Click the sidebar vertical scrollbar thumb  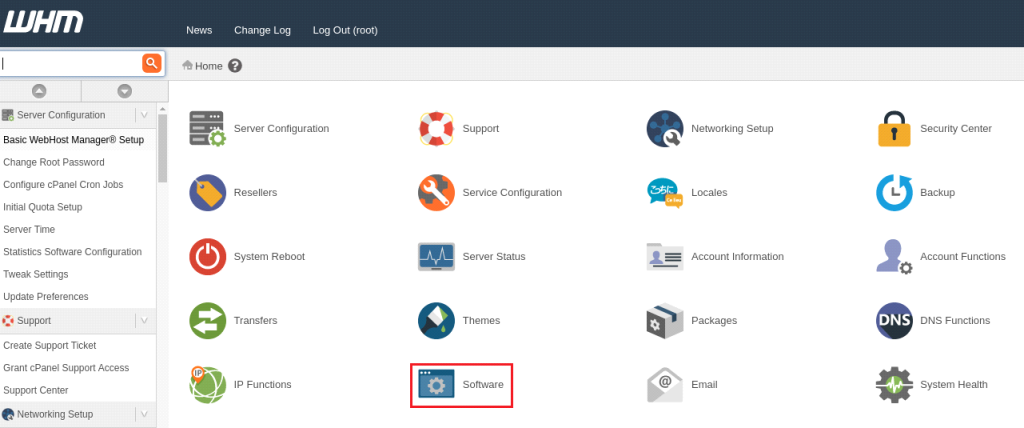163,148
